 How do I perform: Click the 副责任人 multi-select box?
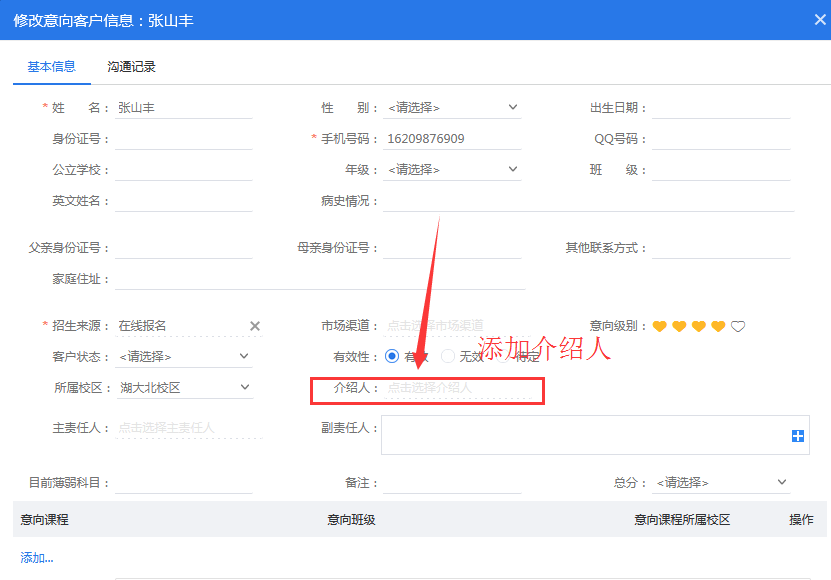(x=595, y=435)
